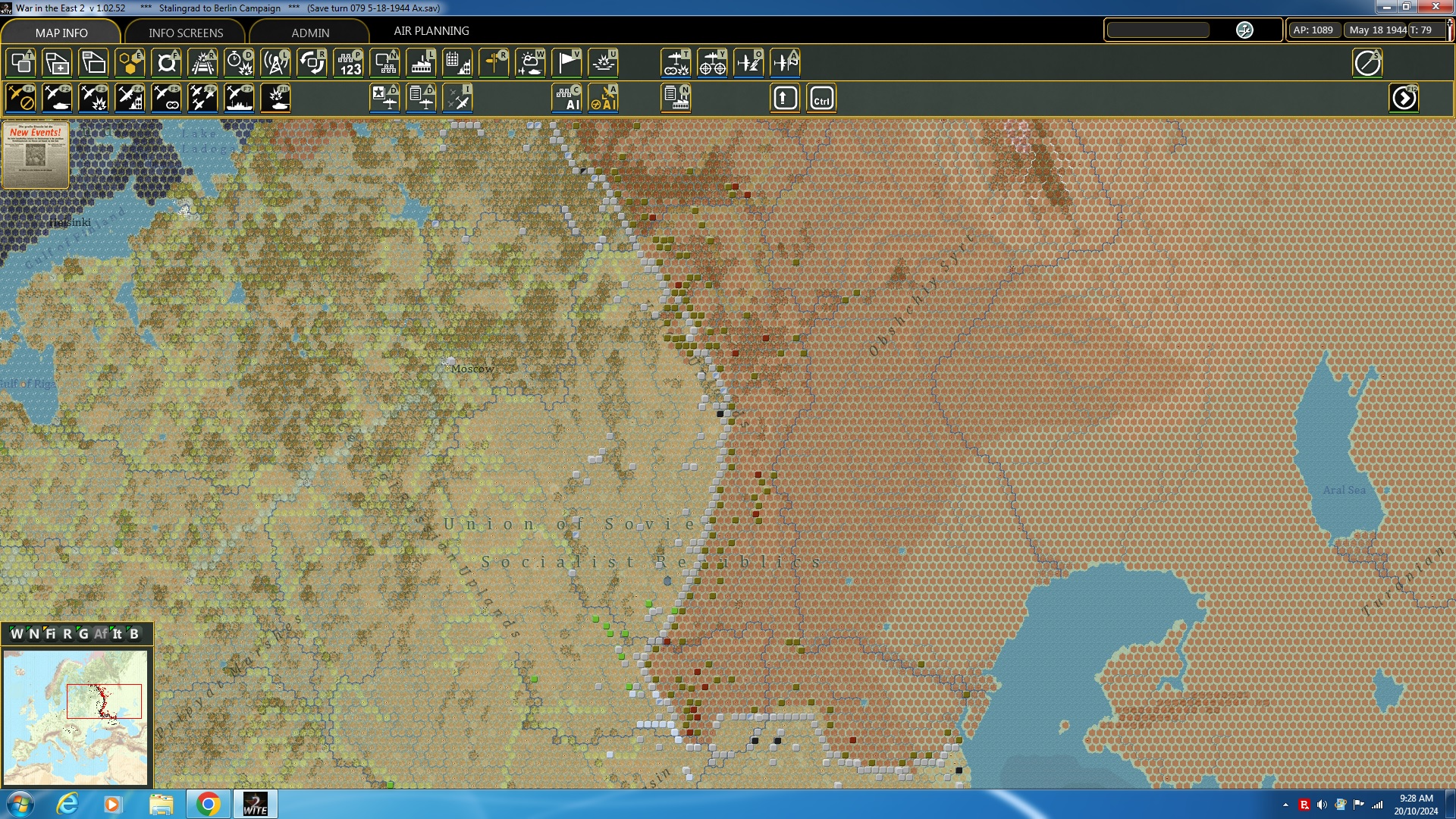Click the Europe minimap overview
The width and height of the screenshot is (1456, 819).
(x=75, y=717)
